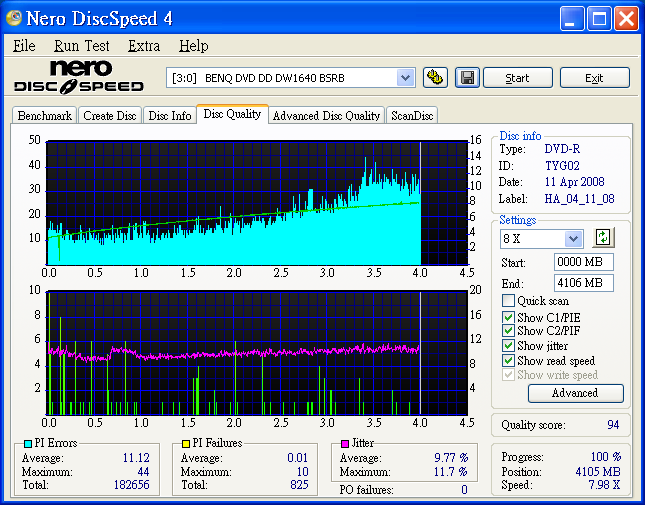Image resolution: width=645 pixels, height=505 pixels.
Task: Click the greyed Show write speed checkbox
Action: point(508,375)
